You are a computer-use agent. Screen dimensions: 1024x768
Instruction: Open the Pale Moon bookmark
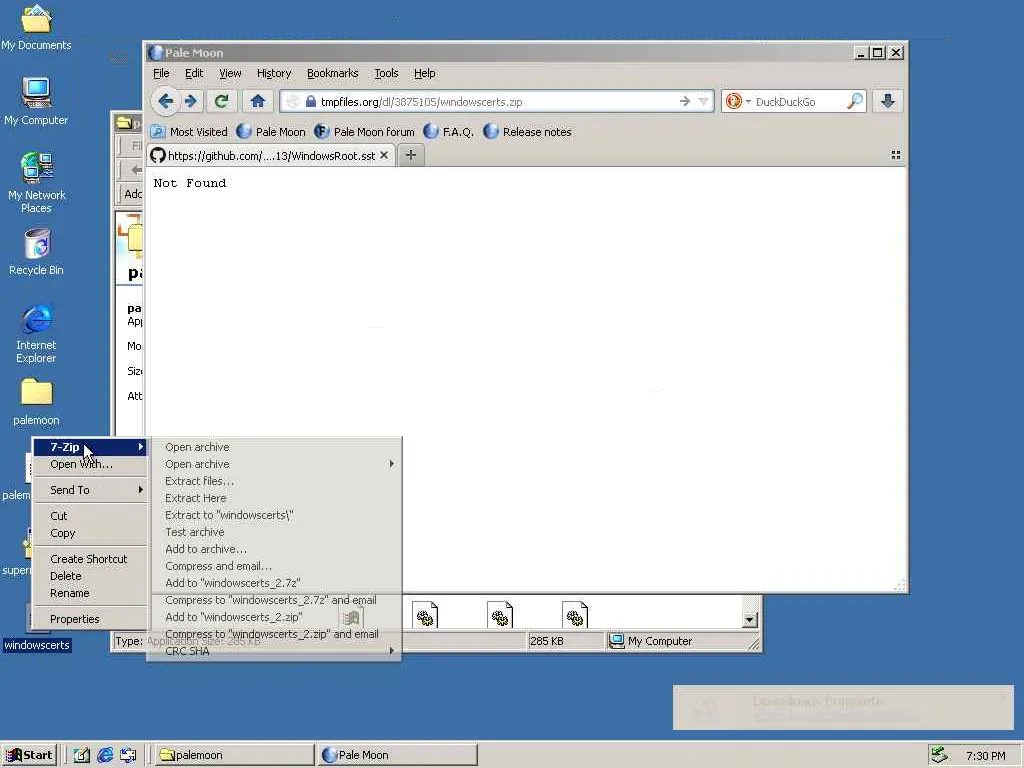271,132
